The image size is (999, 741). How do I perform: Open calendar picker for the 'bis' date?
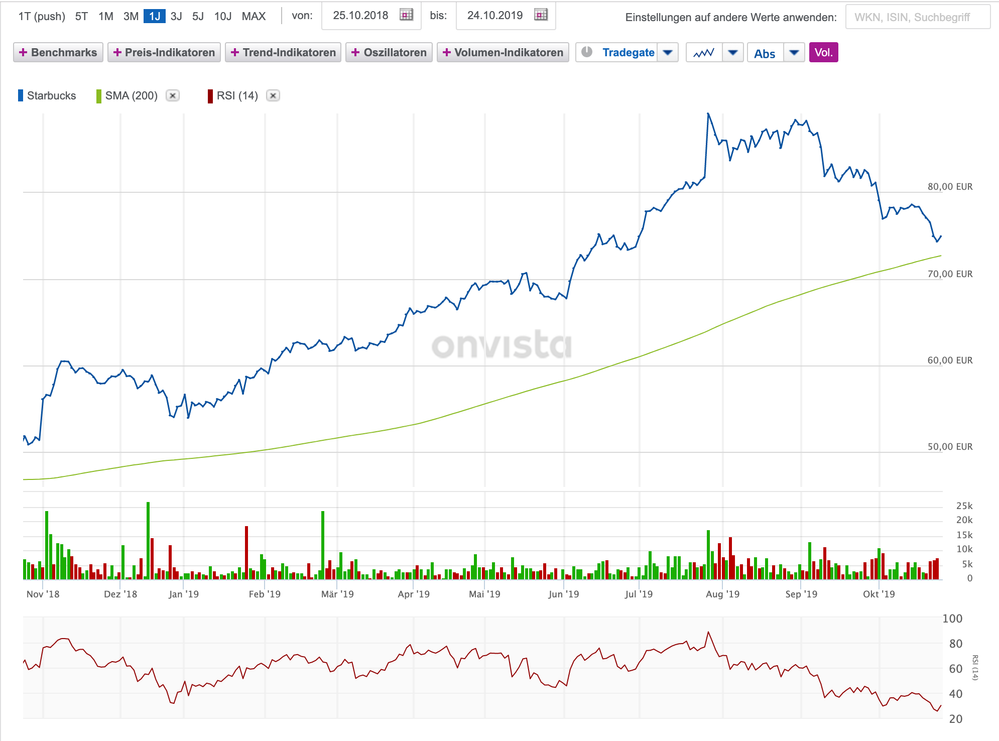click(x=541, y=15)
